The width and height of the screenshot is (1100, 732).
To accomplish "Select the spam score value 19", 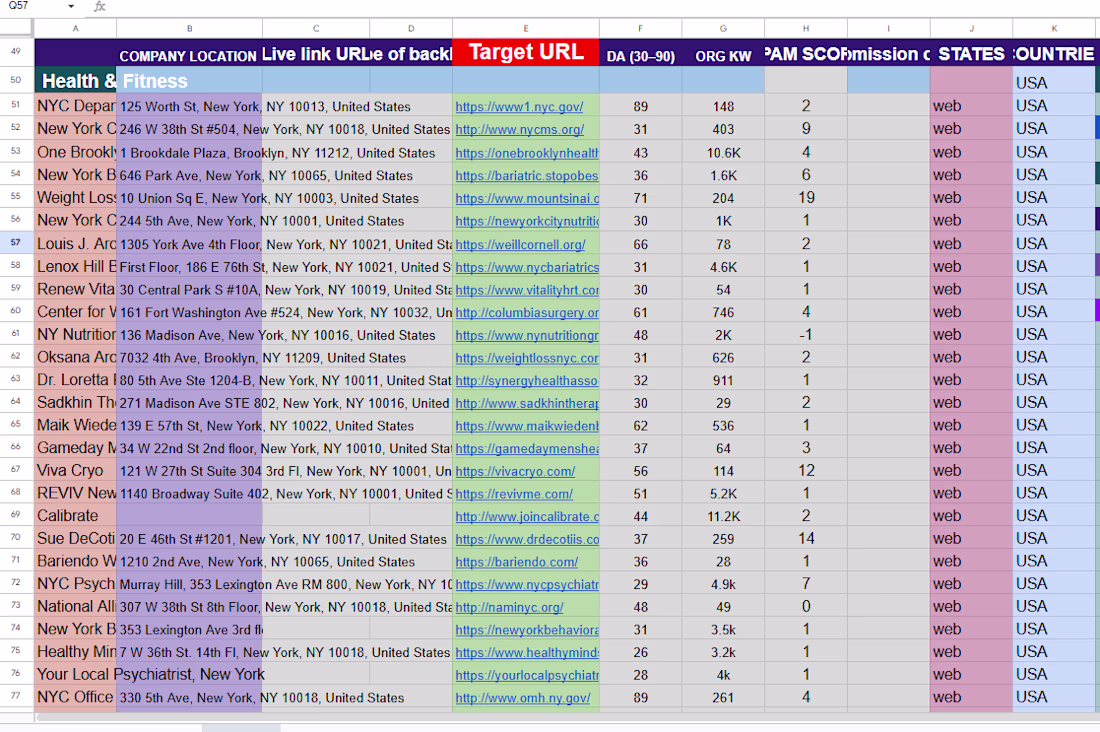I will 806,198.
